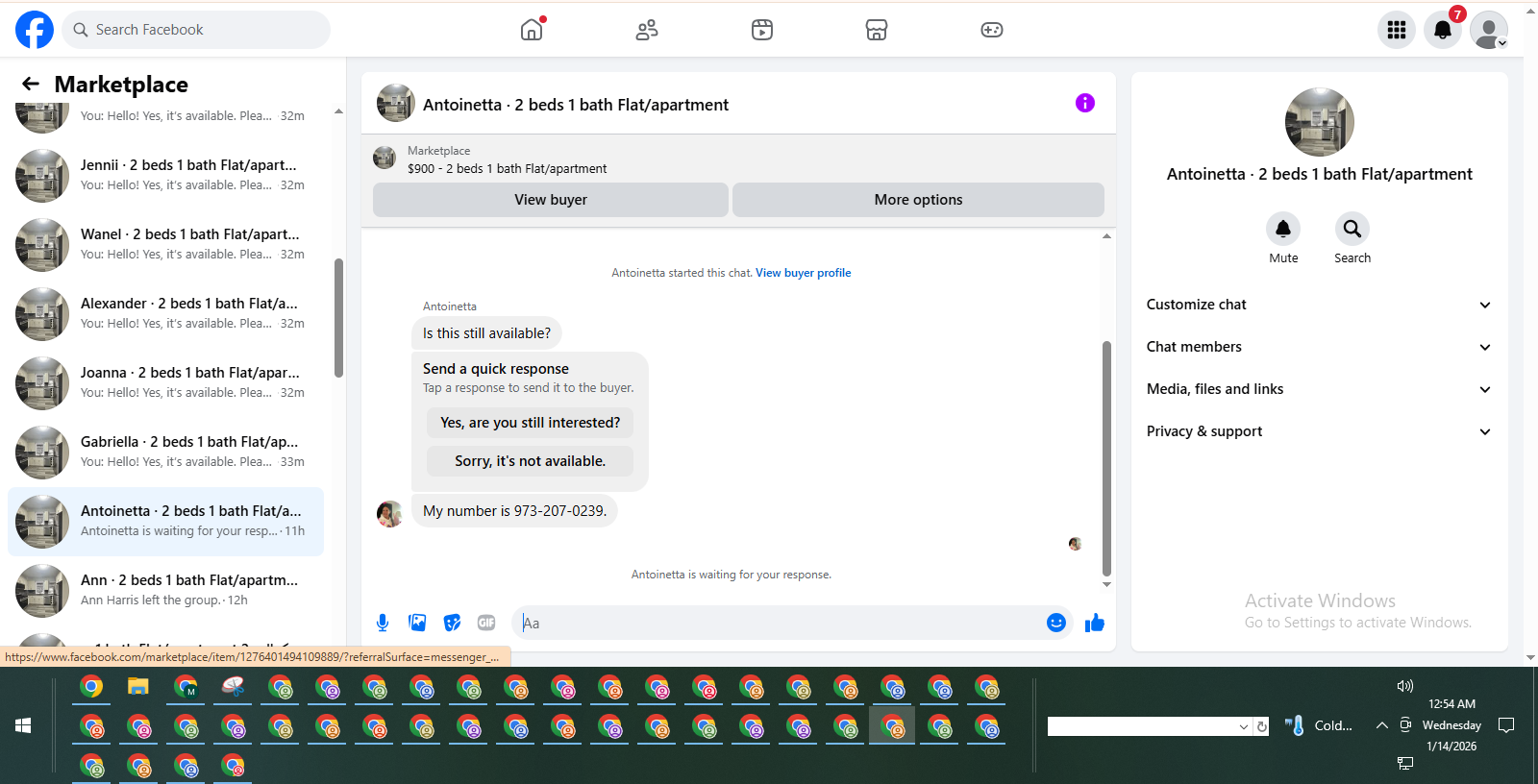Expand the Customize chat section
This screenshot has width=1538, height=784.
(x=1319, y=305)
